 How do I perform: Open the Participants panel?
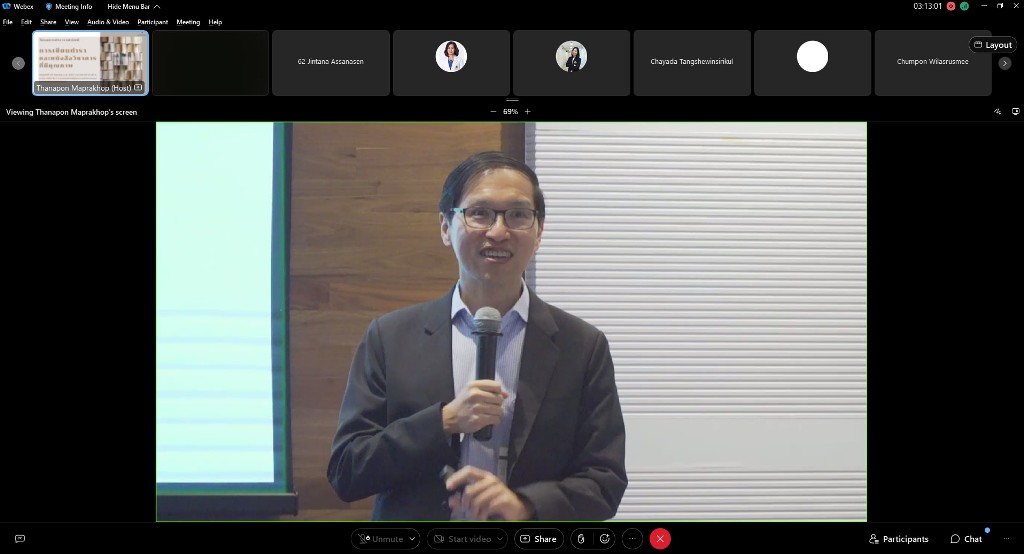[x=898, y=539]
